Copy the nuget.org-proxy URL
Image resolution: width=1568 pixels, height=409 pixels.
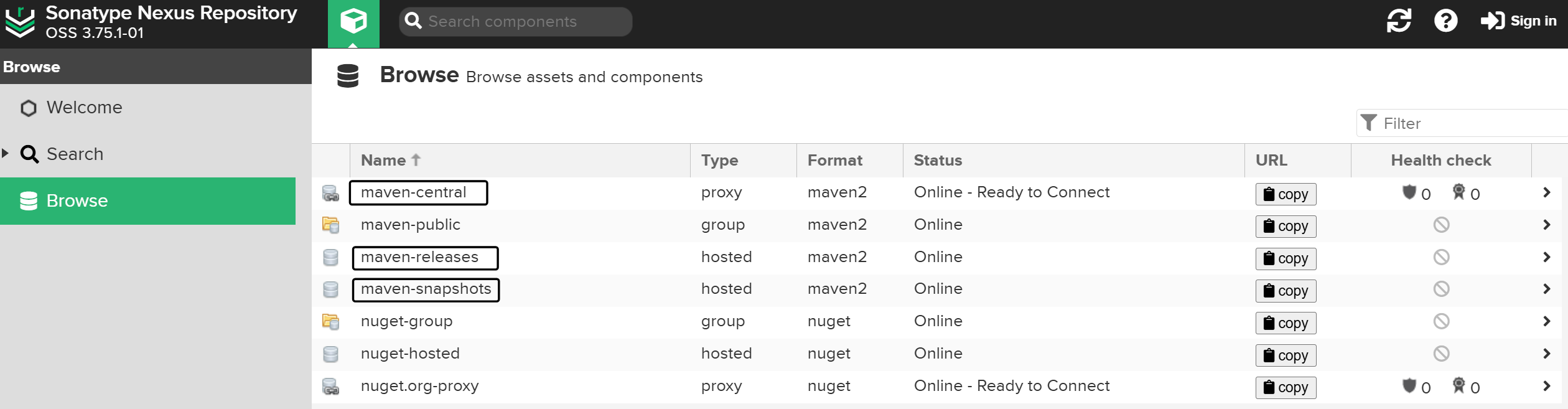click(1286, 387)
